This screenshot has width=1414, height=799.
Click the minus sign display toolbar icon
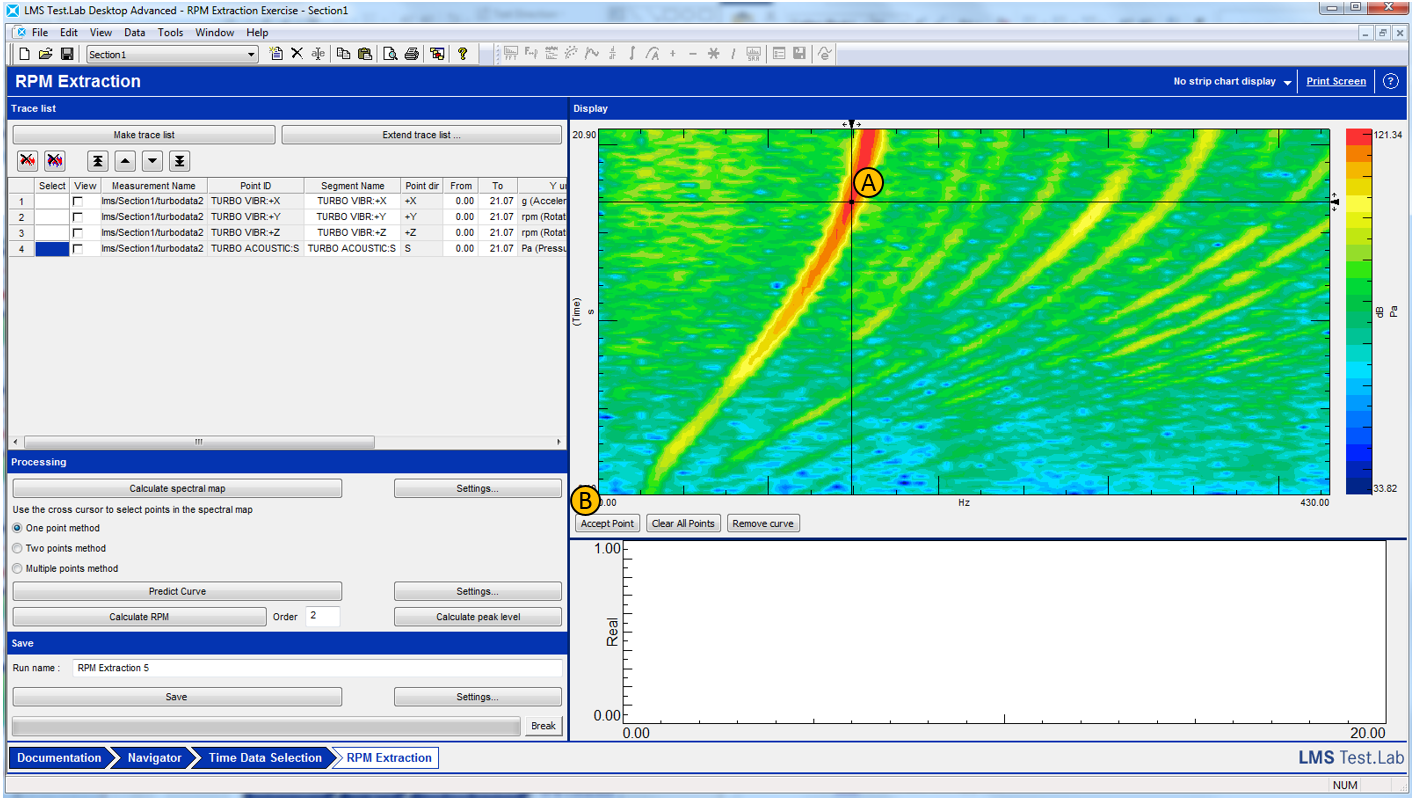click(693, 54)
